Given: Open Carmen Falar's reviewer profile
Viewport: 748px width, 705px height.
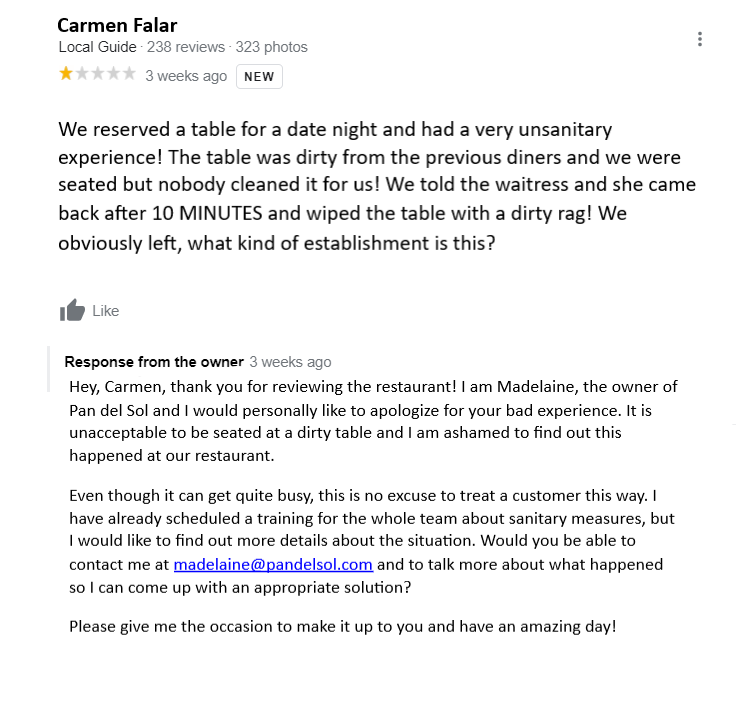Looking at the screenshot, I should [117, 25].
